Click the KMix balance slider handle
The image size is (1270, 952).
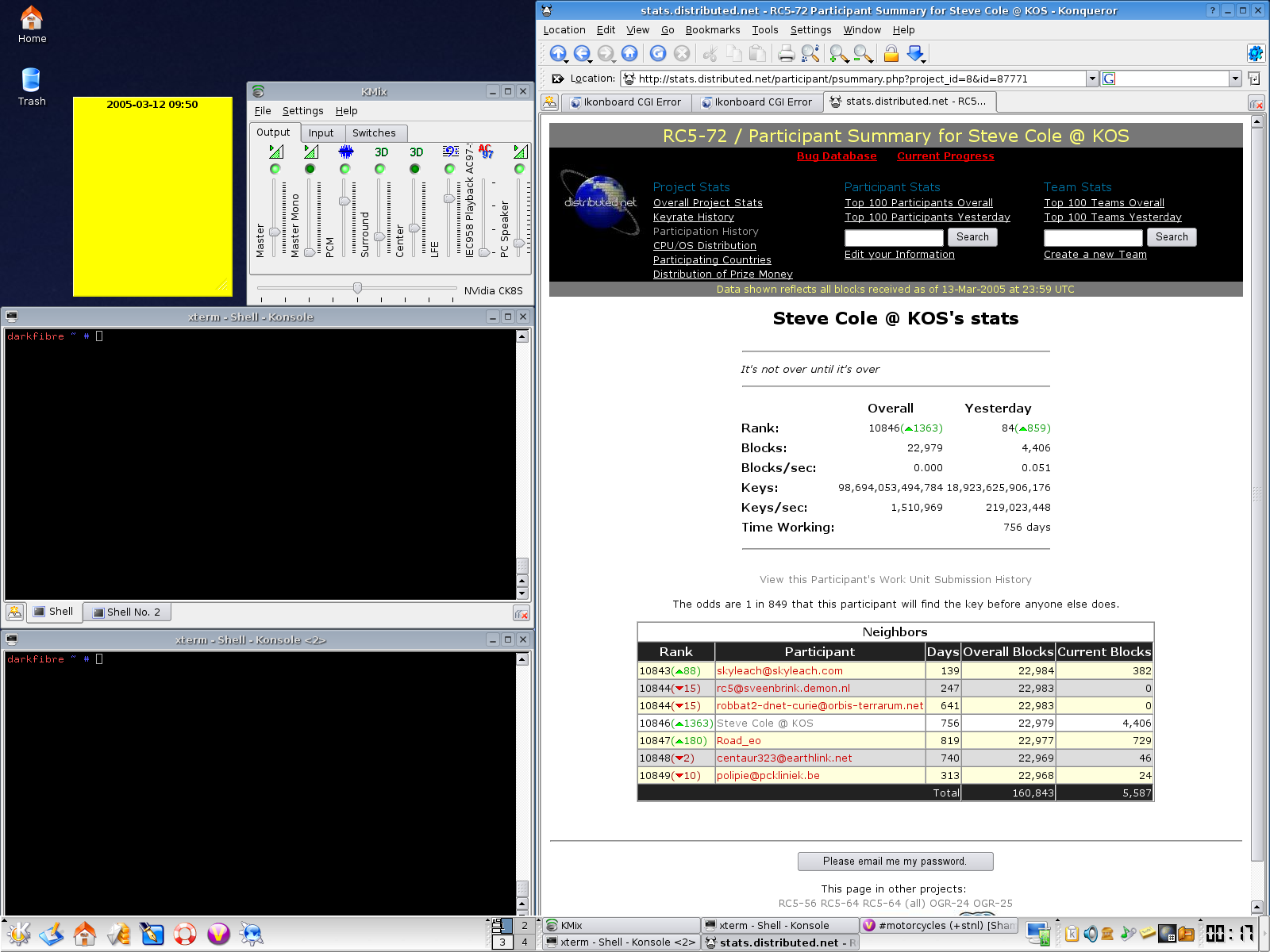click(357, 288)
